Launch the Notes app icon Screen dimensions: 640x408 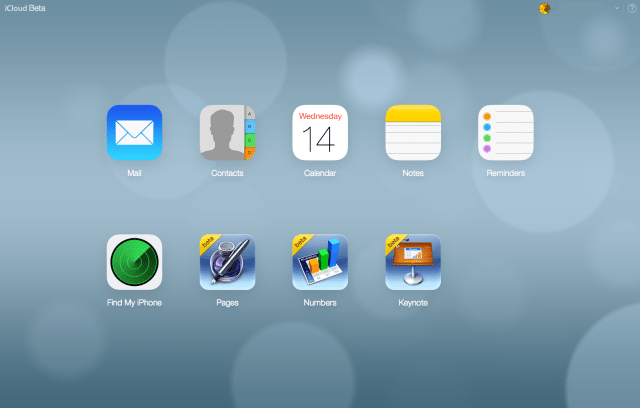click(x=413, y=133)
